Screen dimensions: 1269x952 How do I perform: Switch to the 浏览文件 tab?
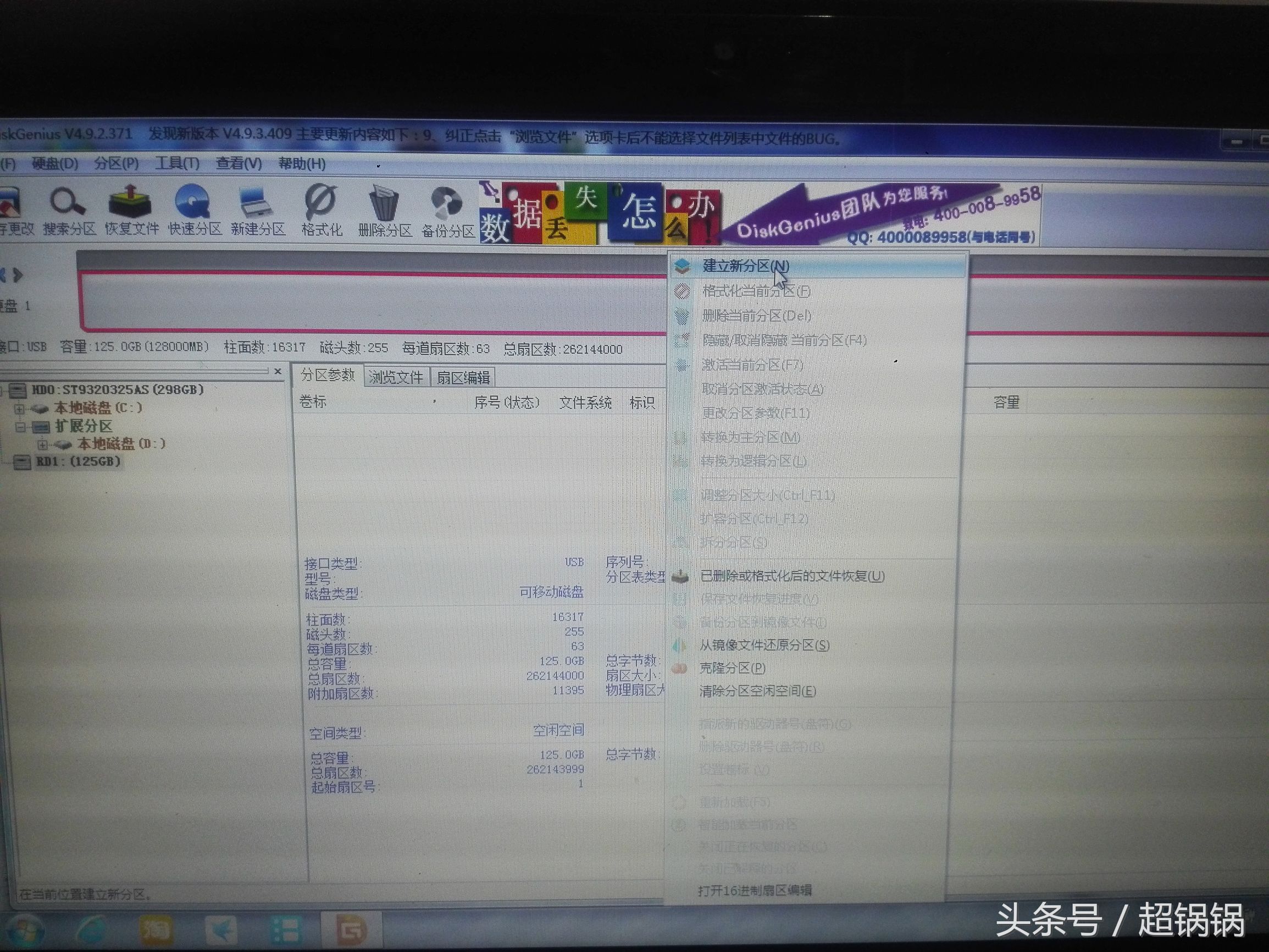click(396, 378)
